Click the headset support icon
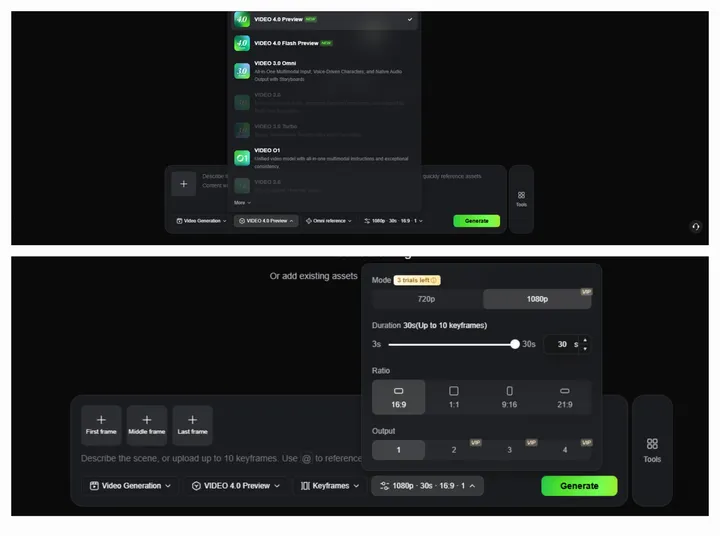The image size is (720, 536). (696, 226)
